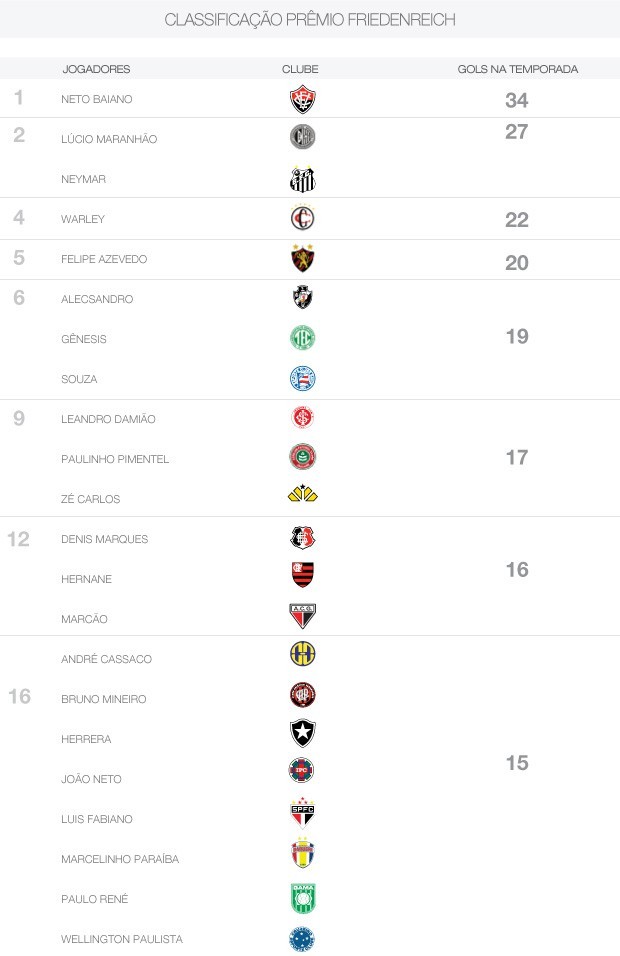The height and width of the screenshot is (956, 620).
Task: Click the Clube column header
Action: [x=300, y=69]
